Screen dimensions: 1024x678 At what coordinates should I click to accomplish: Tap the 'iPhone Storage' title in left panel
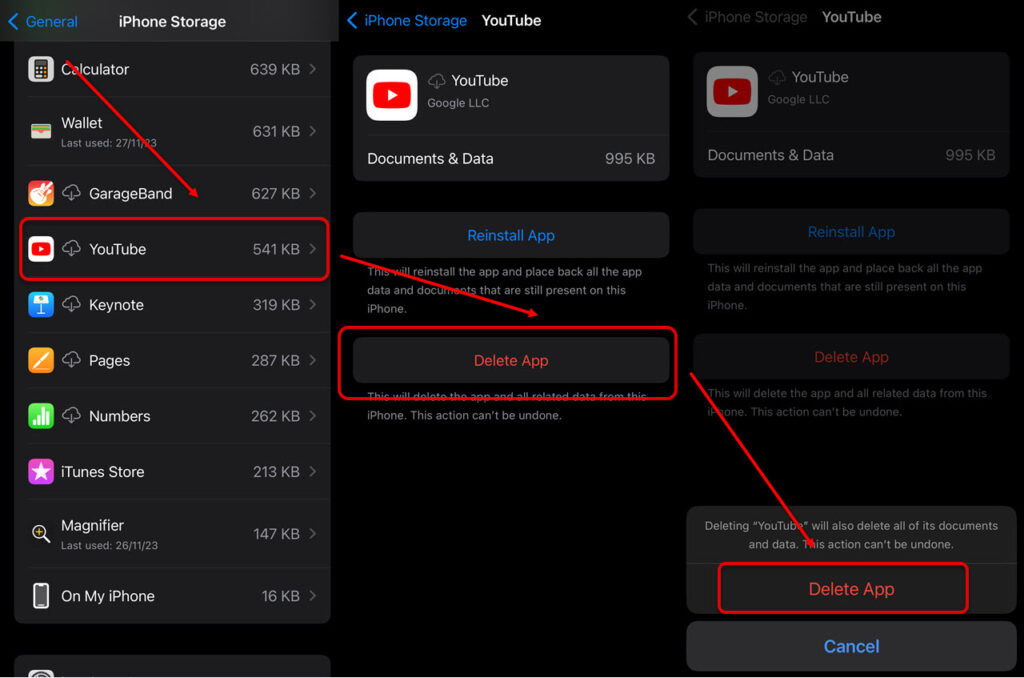[x=172, y=22]
